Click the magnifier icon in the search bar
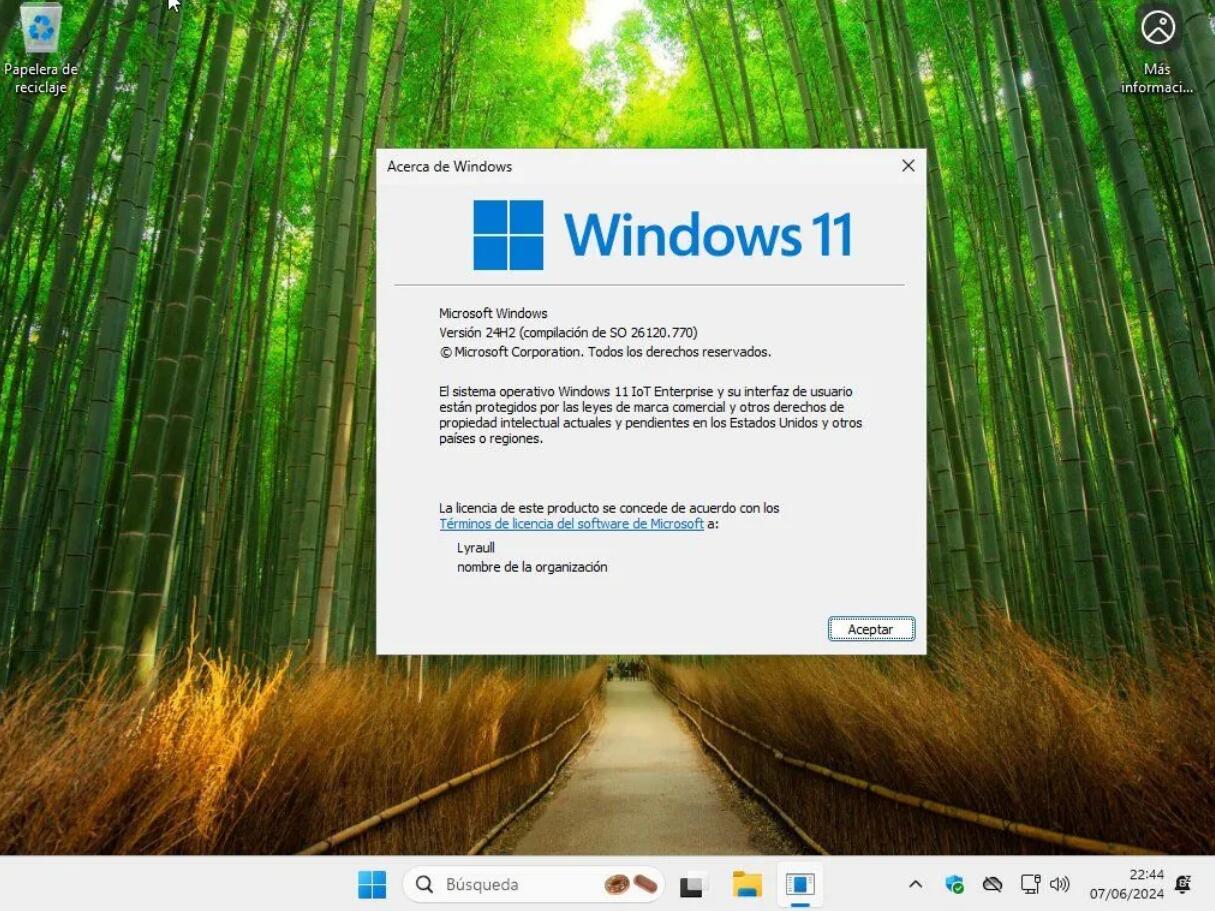Screen dimensions: 1215x911 tap(423, 884)
